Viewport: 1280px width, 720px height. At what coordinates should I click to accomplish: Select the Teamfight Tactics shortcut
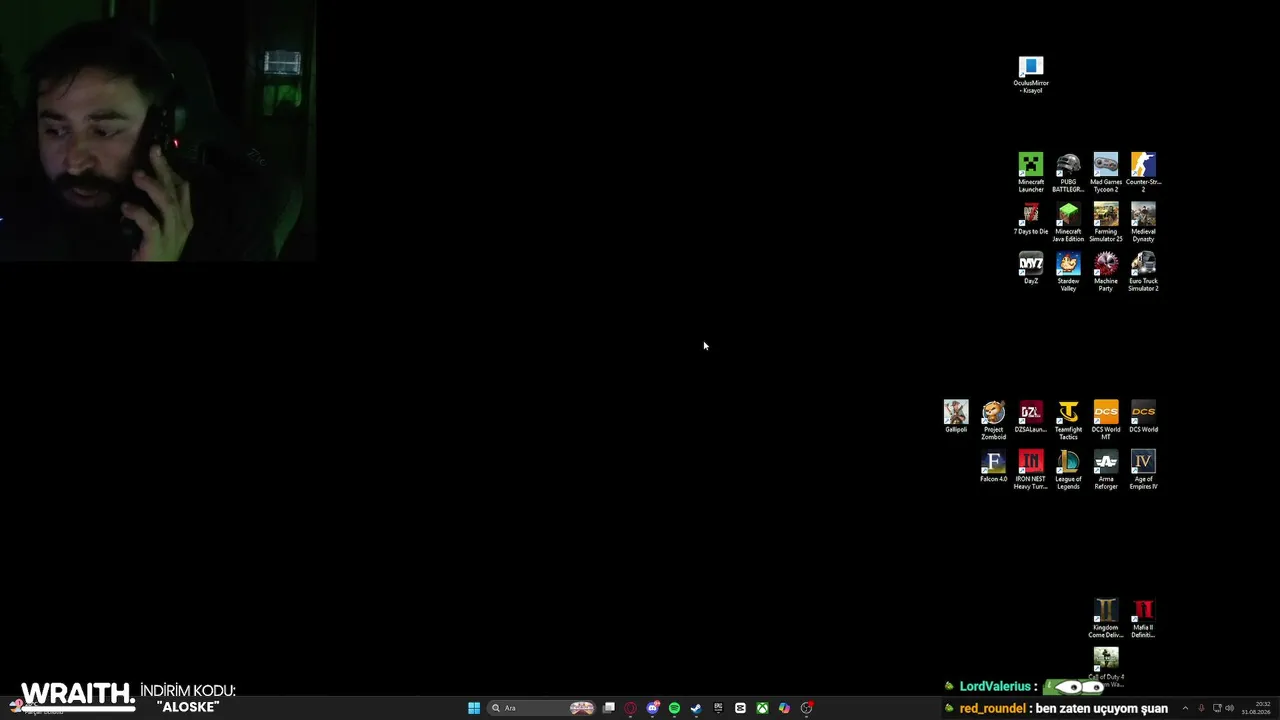point(1068,420)
